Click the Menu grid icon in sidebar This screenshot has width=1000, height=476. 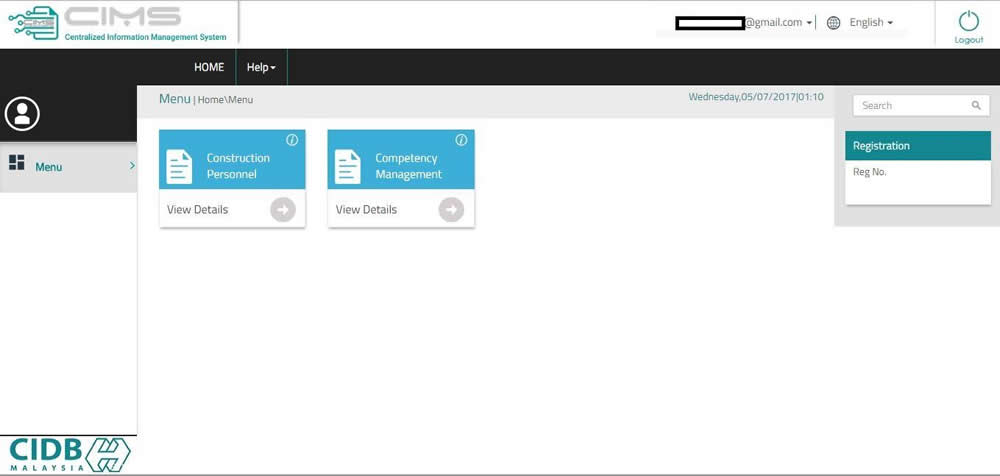[16, 163]
